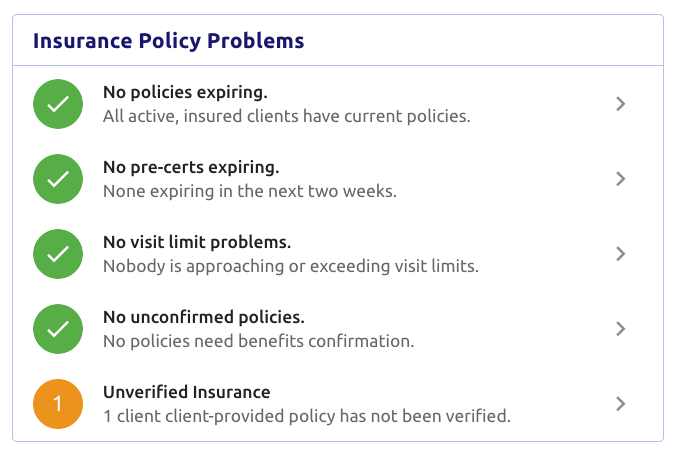Expand the No policies expiring chevron
This screenshot has height=457, width=675.
[620, 104]
